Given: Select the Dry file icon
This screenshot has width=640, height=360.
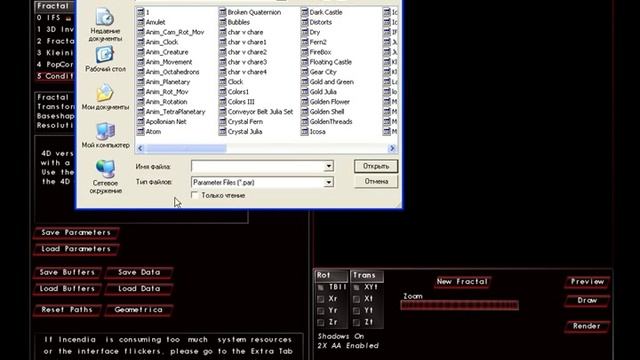Looking at the screenshot, I should point(305,32).
